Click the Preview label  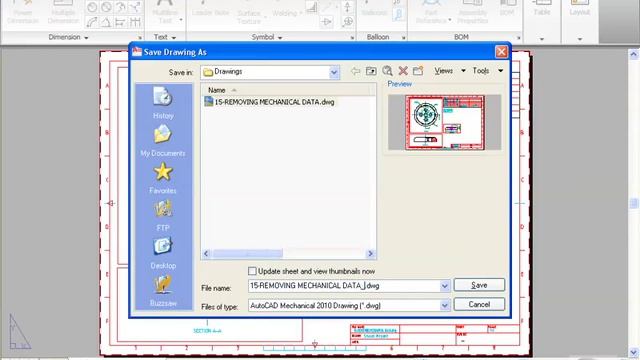point(400,84)
